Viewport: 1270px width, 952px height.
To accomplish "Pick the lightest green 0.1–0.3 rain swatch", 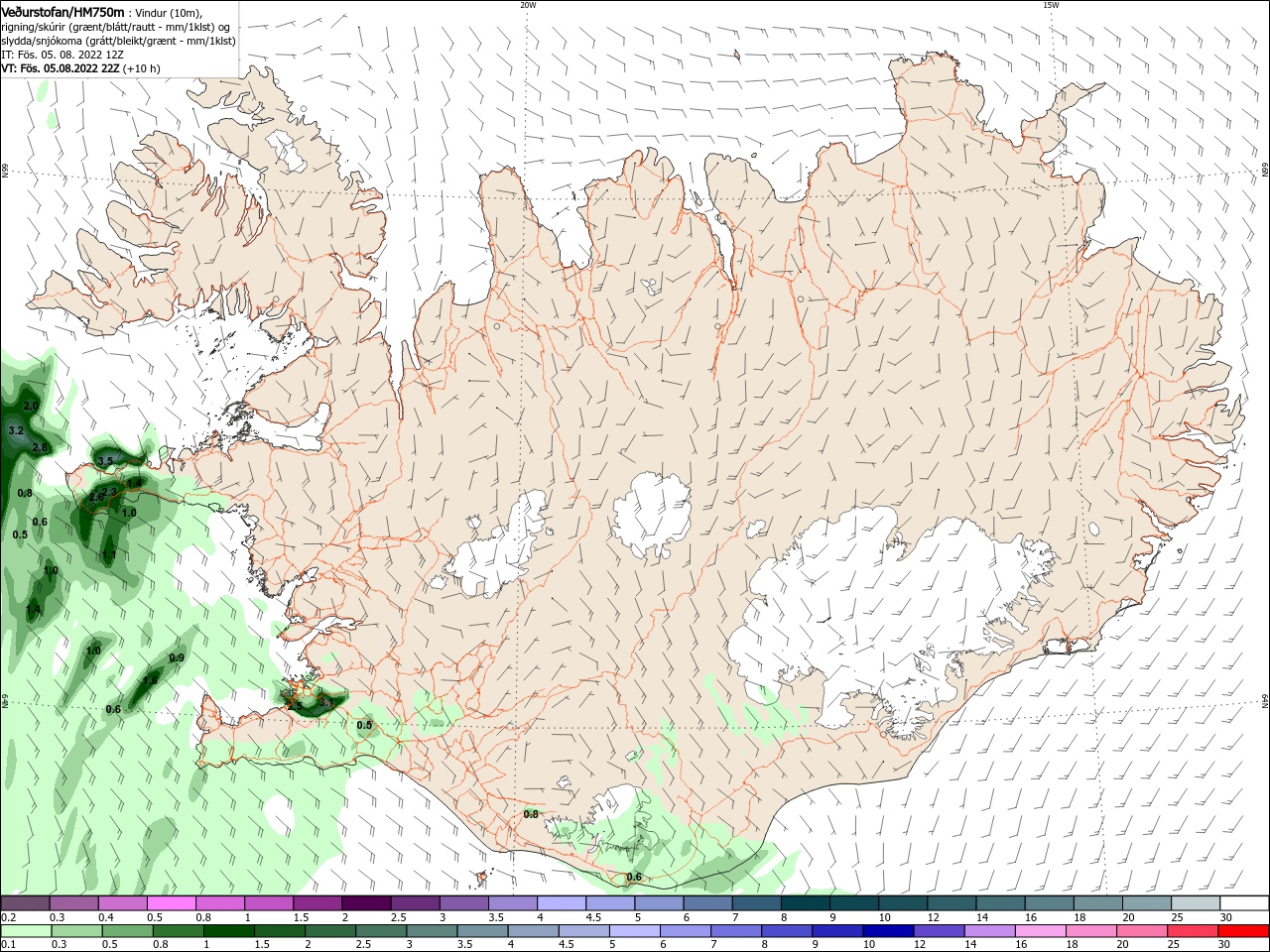I will [x=25, y=931].
